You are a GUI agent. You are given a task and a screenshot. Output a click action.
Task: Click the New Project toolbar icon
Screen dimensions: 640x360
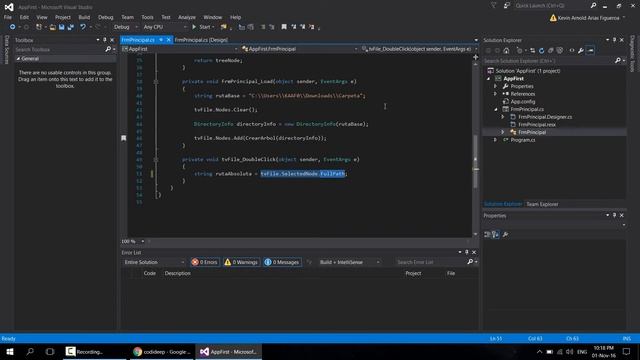coord(39,27)
